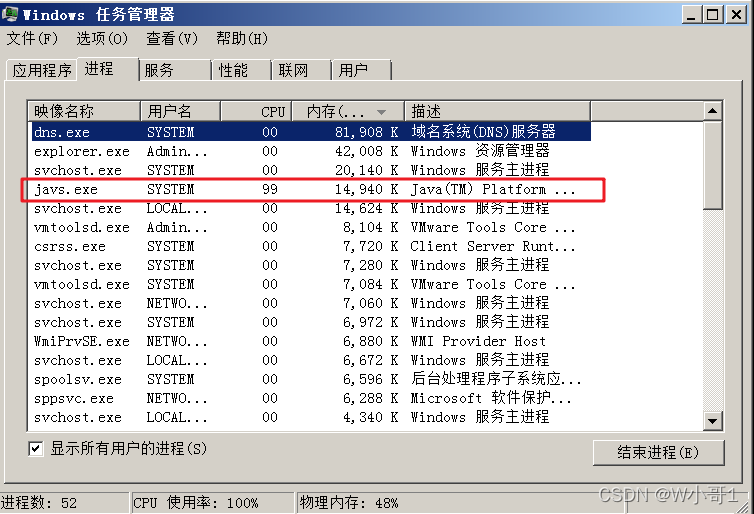Open the 性能 tab
The width and height of the screenshot is (754, 514).
pyautogui.click(x=242, y=70)
